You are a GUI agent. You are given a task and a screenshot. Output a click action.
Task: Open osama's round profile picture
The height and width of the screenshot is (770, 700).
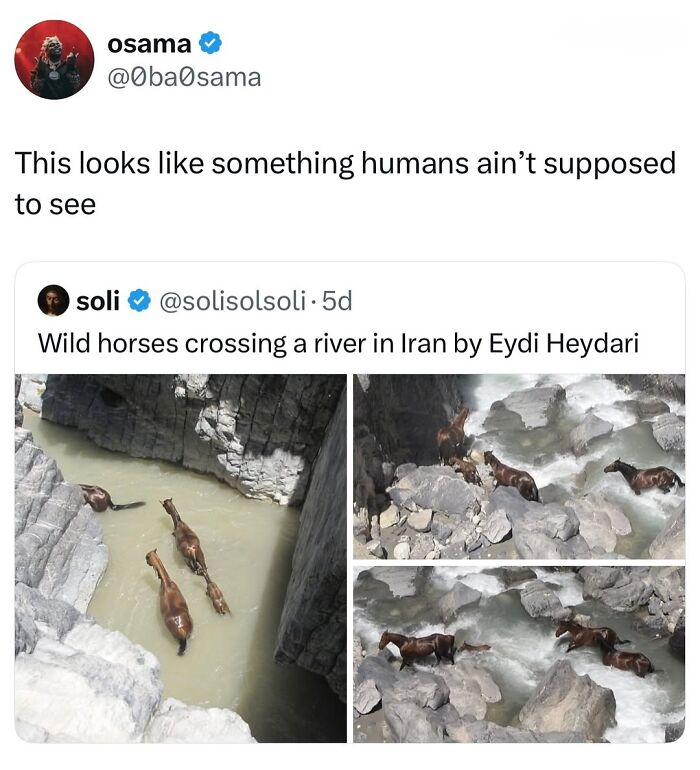(54, 59)
